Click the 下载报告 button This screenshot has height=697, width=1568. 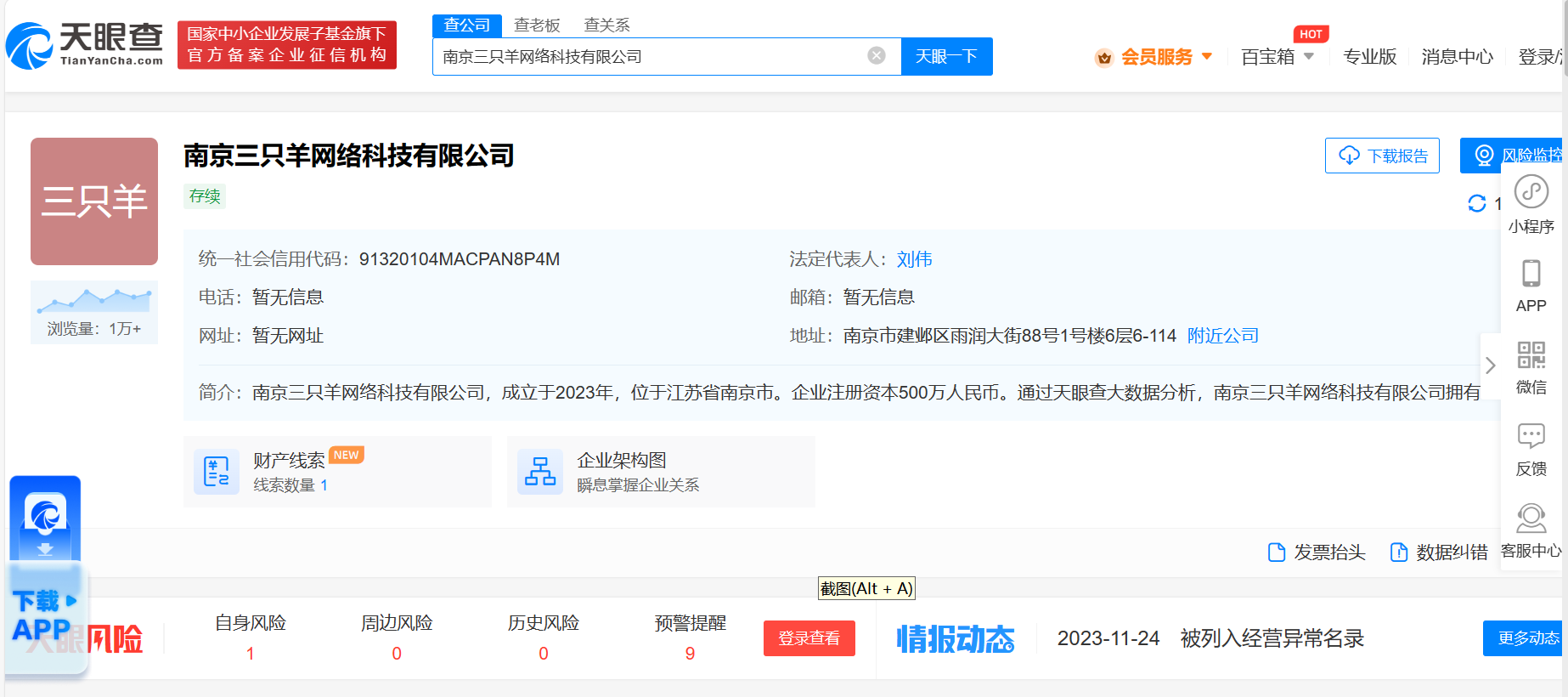coord(1382,156)
